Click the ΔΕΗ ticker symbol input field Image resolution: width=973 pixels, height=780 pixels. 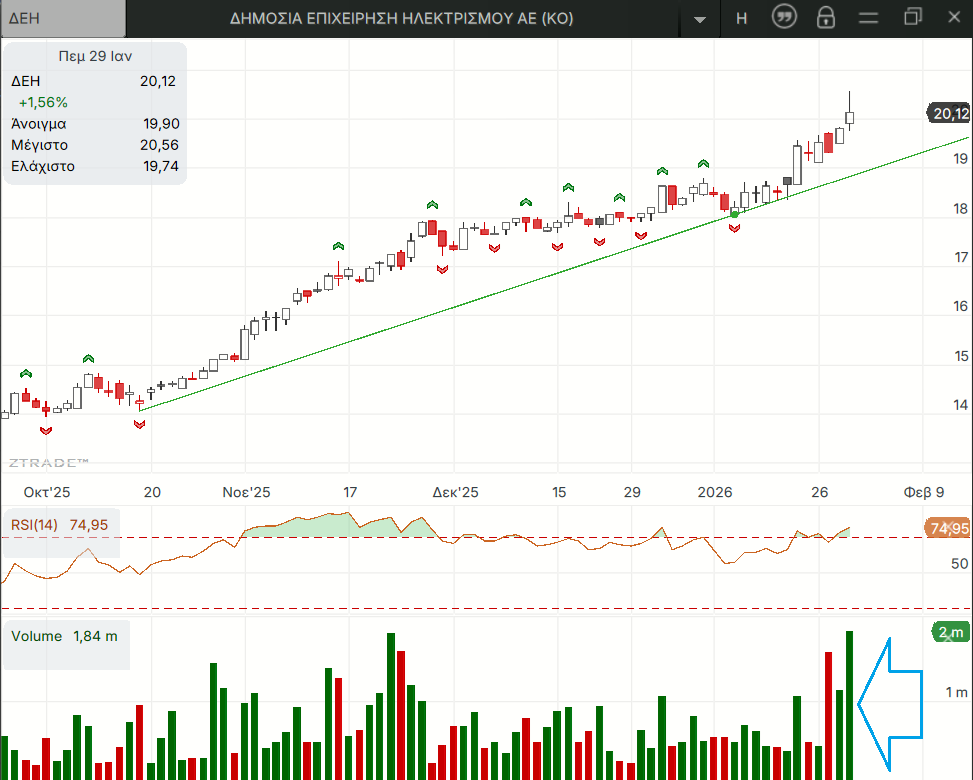tap(63, 18)
